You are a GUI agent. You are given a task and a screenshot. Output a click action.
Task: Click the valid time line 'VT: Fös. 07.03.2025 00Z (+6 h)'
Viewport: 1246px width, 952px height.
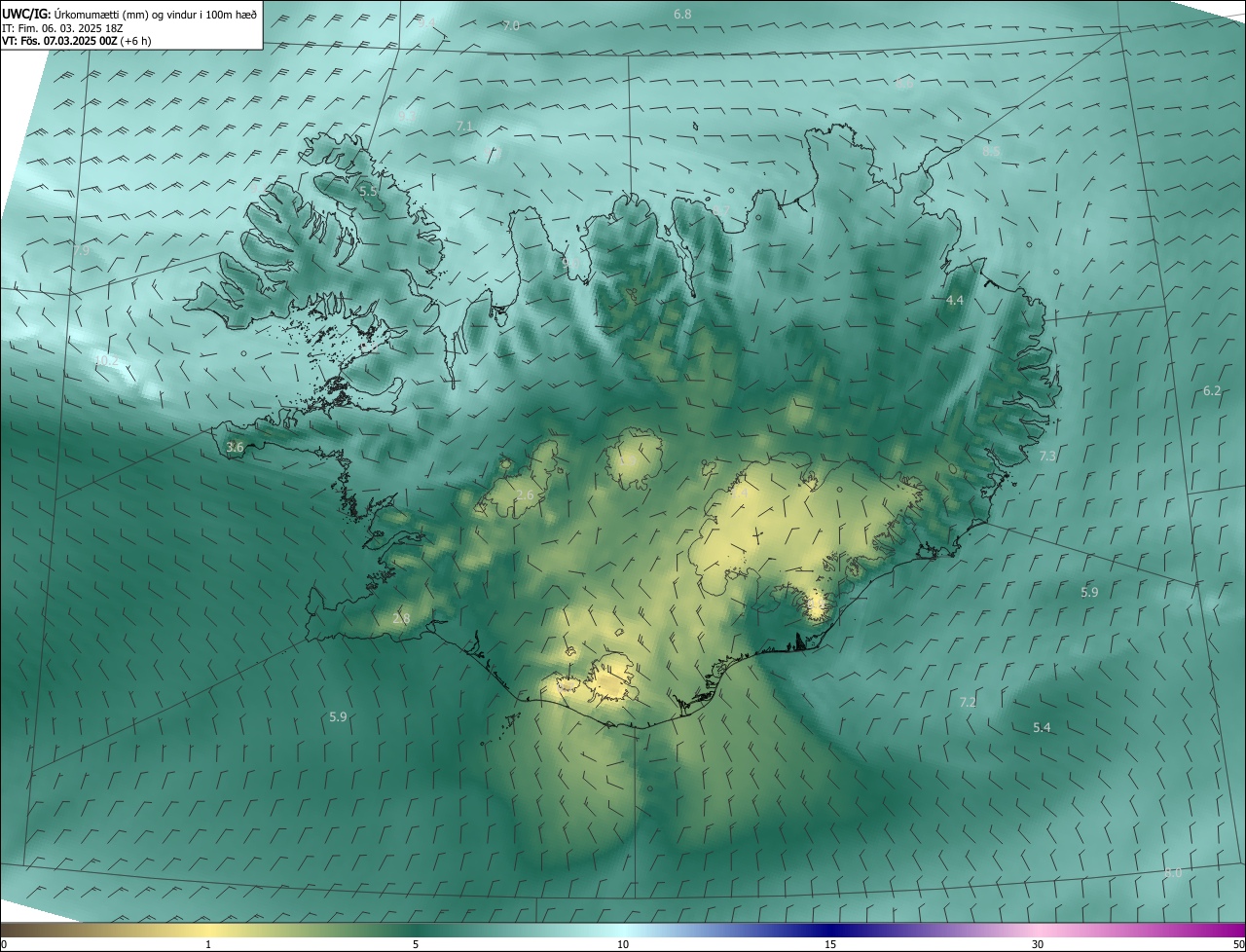tap(77, 41)
